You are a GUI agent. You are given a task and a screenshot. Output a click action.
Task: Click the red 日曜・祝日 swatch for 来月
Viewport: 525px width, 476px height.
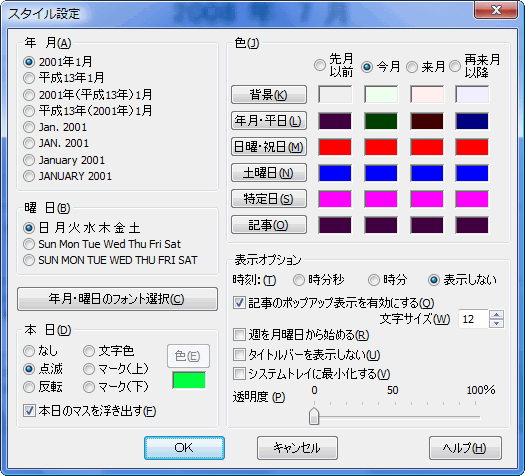[x=427, y=147]
